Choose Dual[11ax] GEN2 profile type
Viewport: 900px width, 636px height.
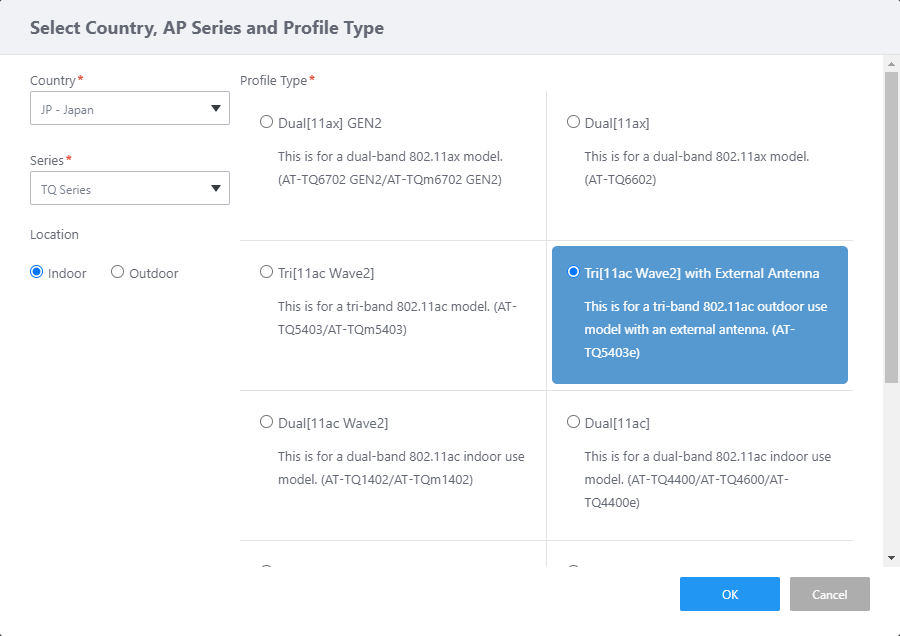click(x=266, y=122)
